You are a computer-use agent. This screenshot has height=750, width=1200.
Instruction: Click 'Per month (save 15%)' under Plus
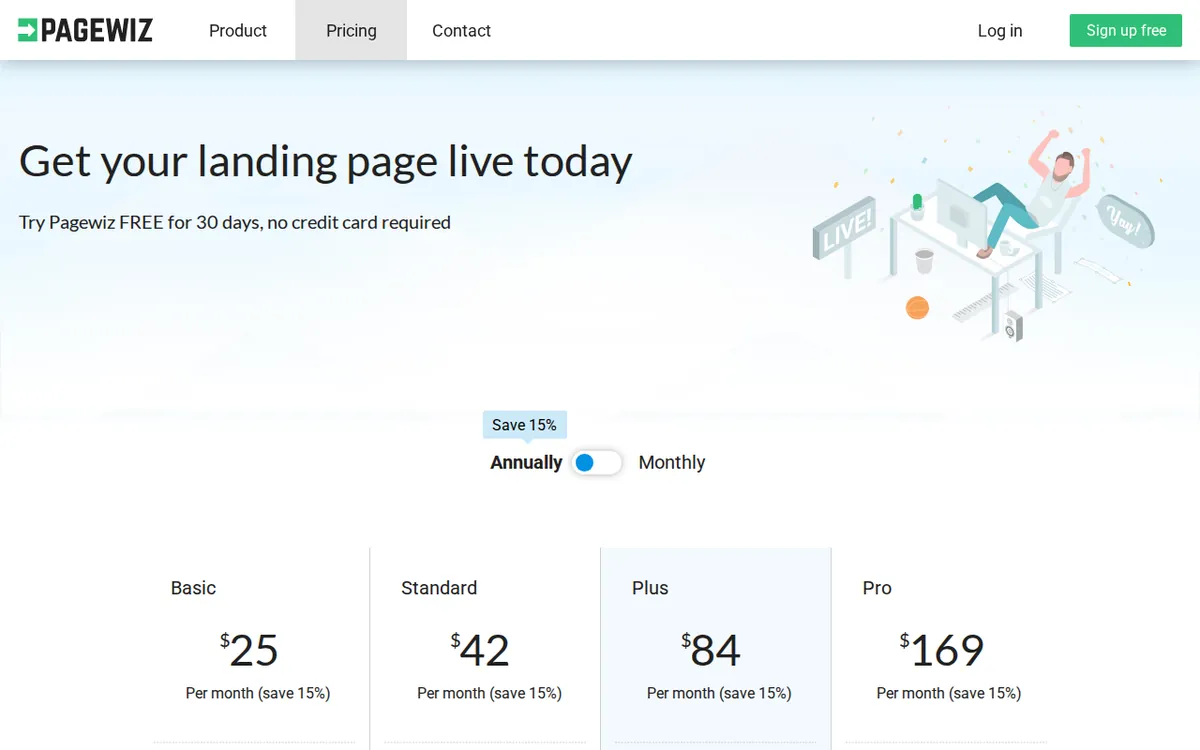[x=719, y=693]
